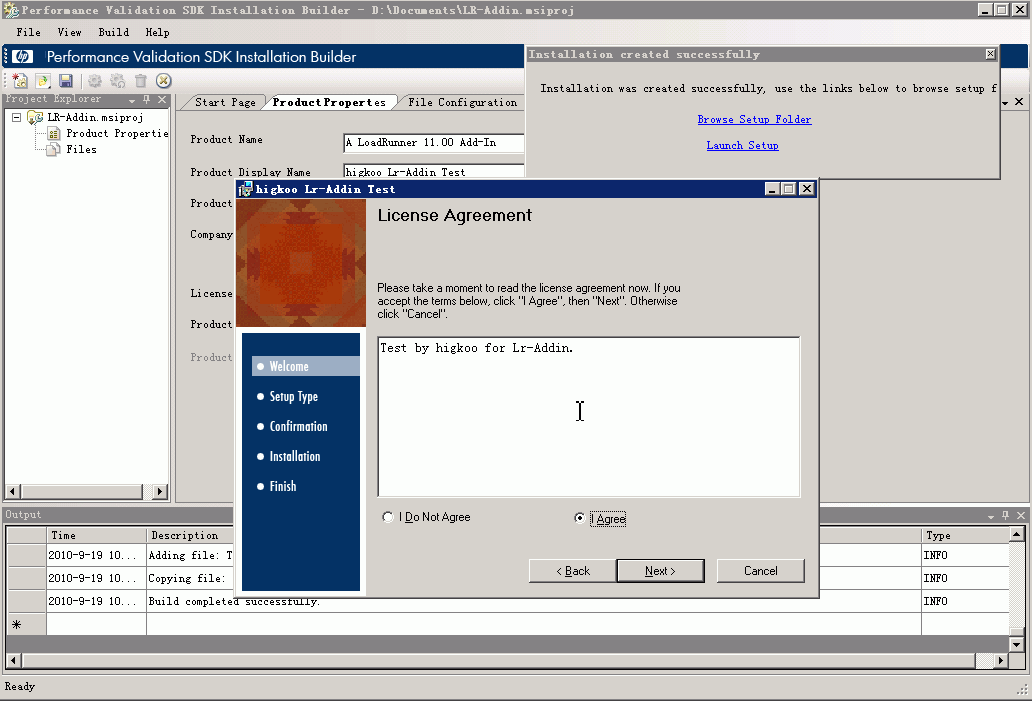The width and height of the screenshot is (1032, 701).
Task: Click the new row asterisk in Output grid
Action: [x=16, y=624]
